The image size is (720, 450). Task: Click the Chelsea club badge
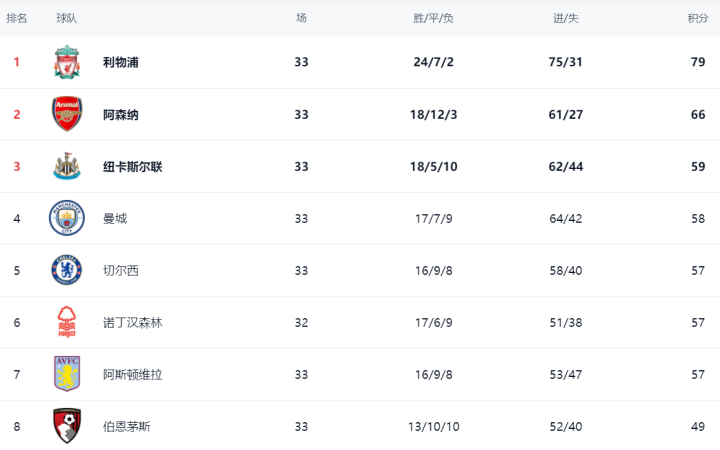coord(67,270)
